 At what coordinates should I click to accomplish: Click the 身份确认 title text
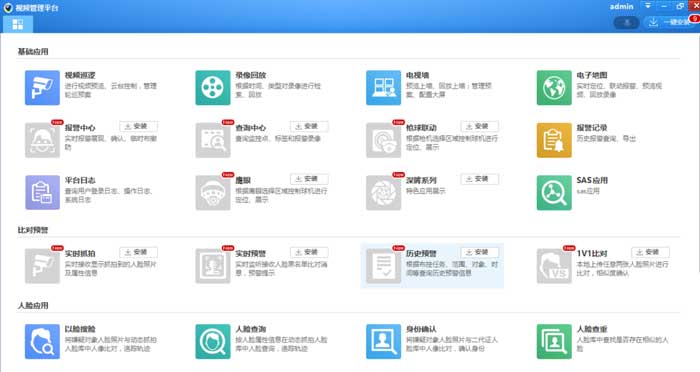pyautogui.click(x=421, y=329)
